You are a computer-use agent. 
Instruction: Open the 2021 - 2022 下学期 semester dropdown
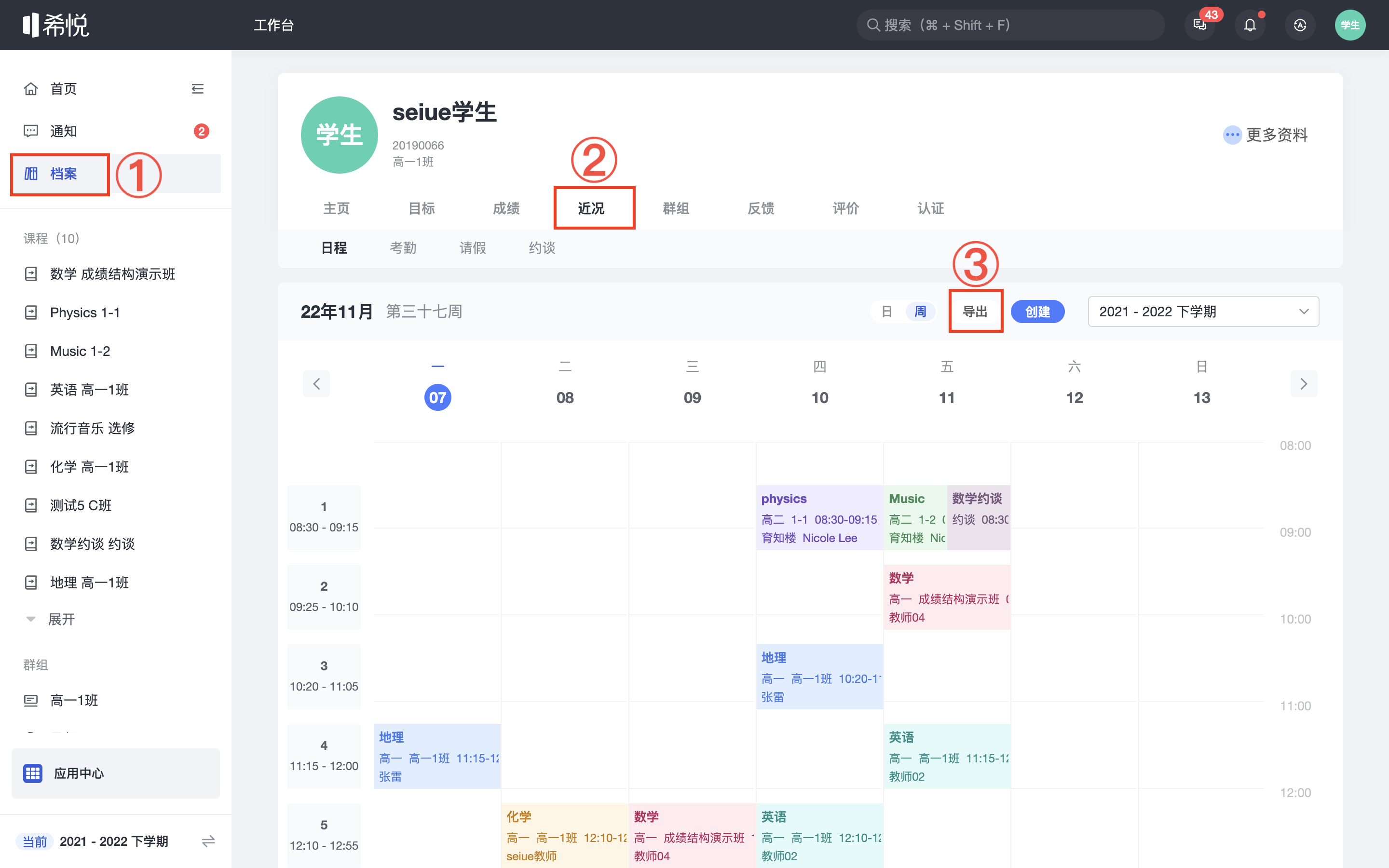click(1204, 312)
